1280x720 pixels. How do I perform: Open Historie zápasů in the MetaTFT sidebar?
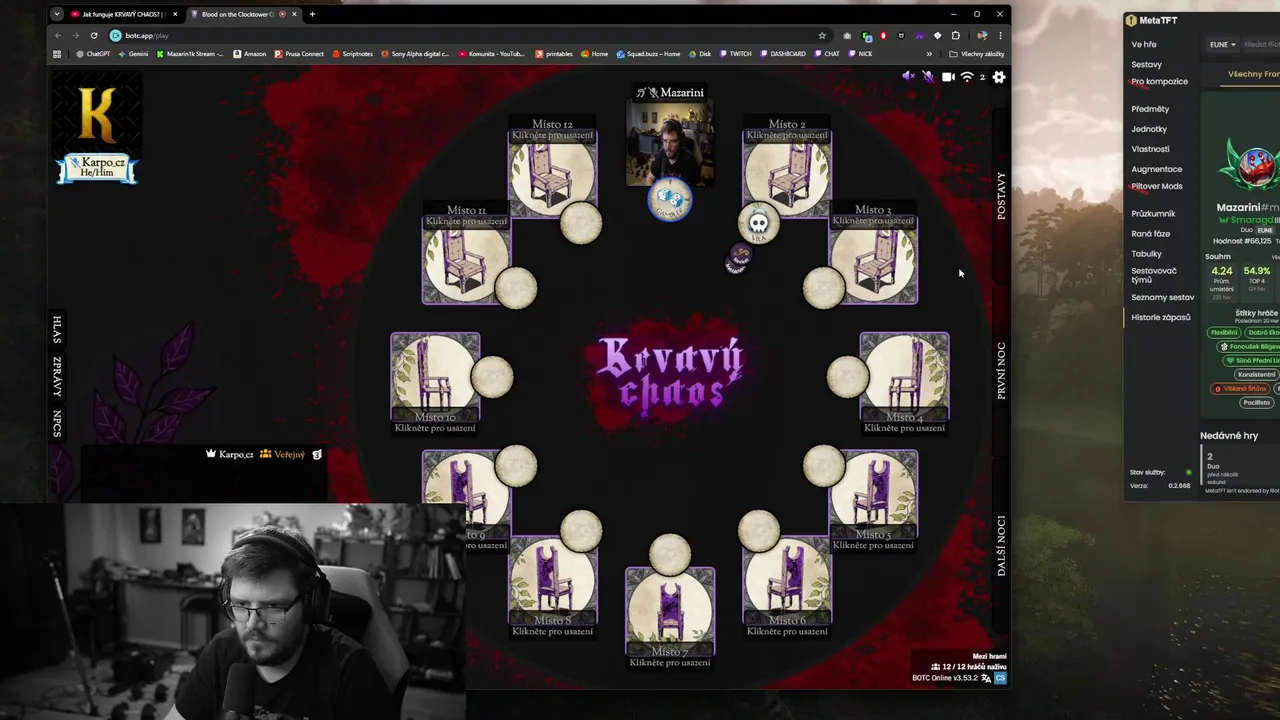tap(1161, 317)
